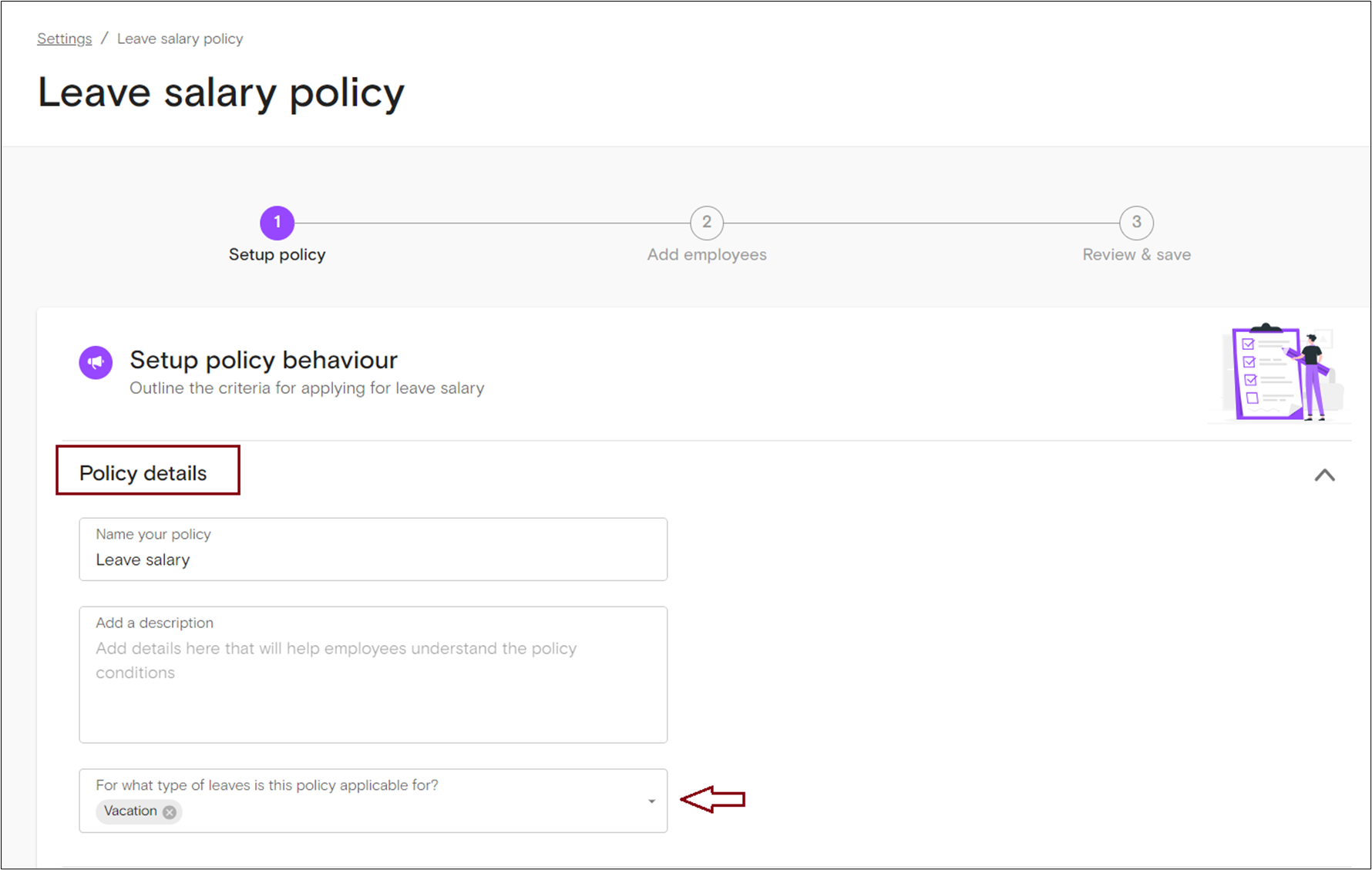Viewport: 1372px width, 870px height.
Task: Focus the Name your policy field
Action: pyautogui.click(x=373, y=559)
